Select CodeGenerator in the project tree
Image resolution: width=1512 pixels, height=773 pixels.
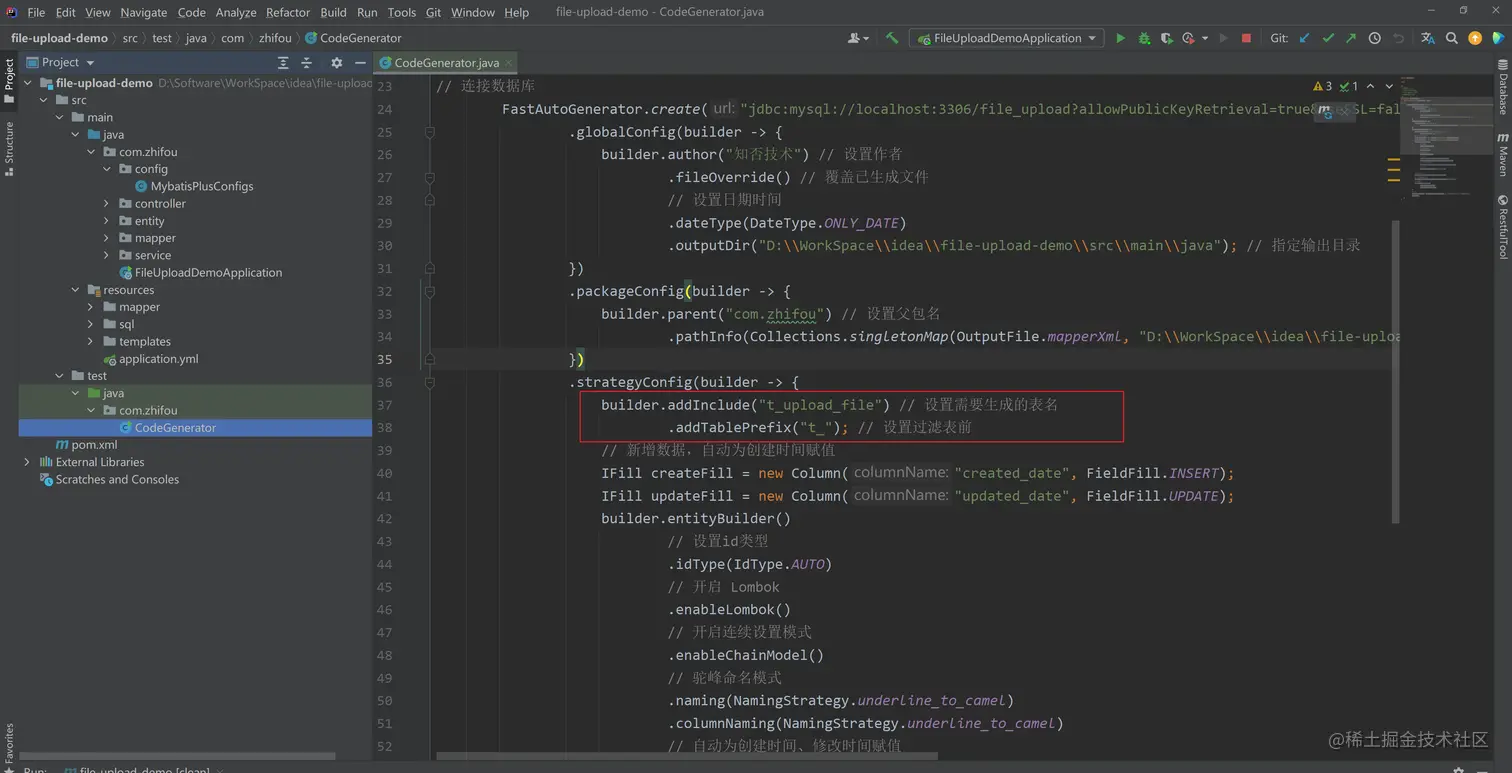point(175,428)
